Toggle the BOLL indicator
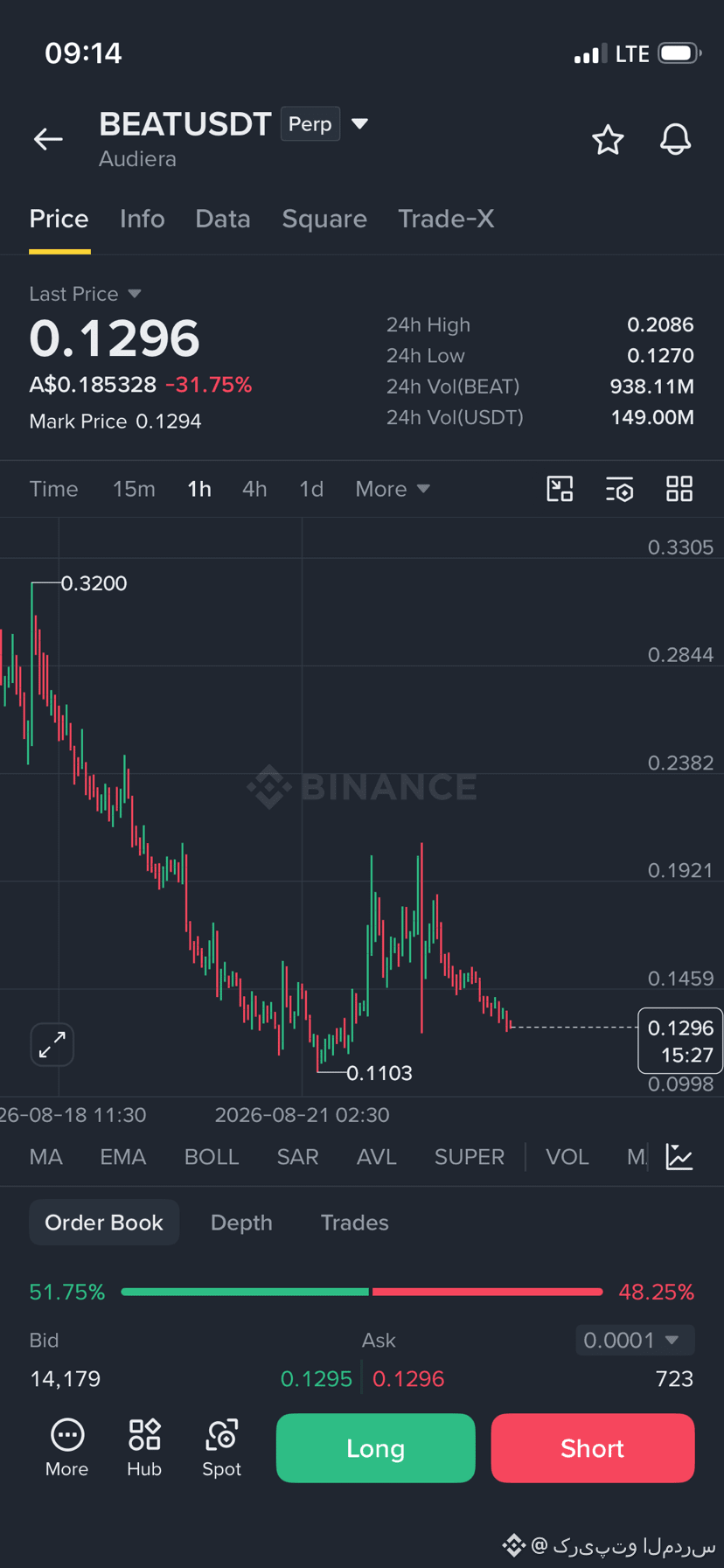The image size is (724, 1568). point(212,1157)
